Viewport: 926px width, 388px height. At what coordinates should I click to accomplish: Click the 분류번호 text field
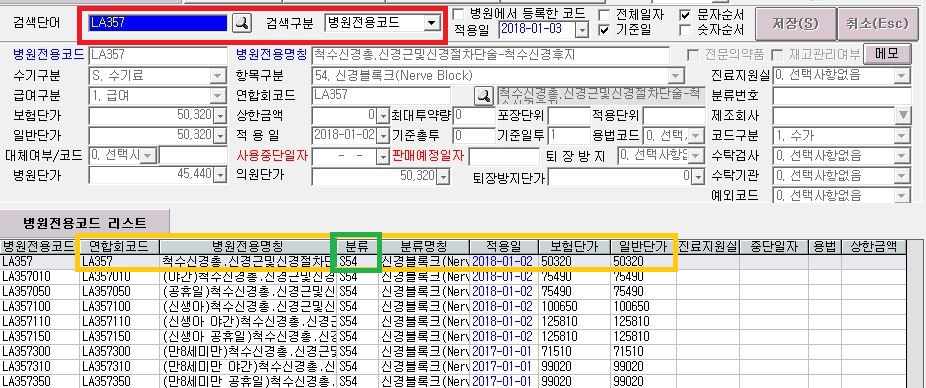click(841, 94)
